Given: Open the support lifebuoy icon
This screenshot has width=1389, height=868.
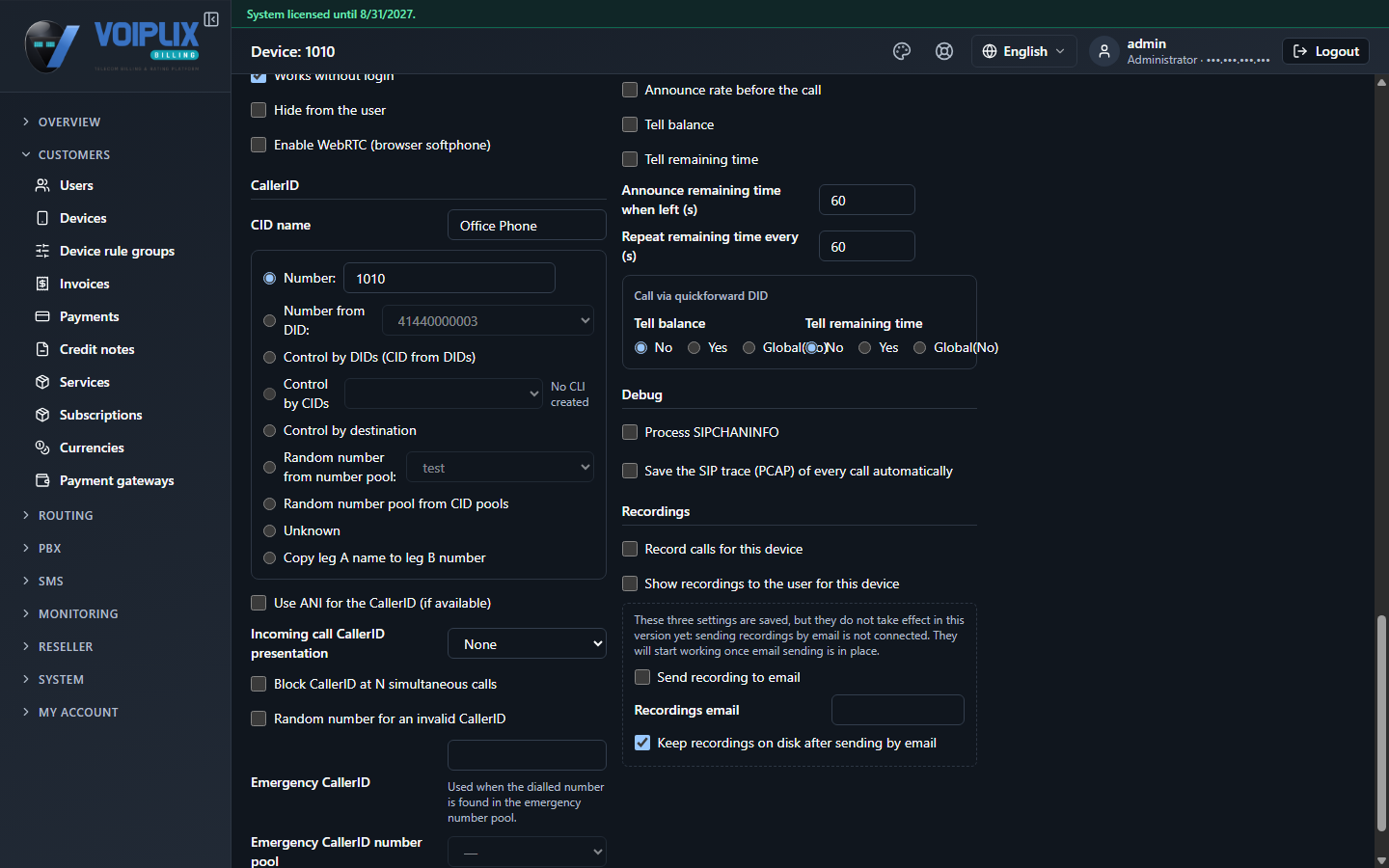Looking at the screenshot, I should tap(944, 51).
